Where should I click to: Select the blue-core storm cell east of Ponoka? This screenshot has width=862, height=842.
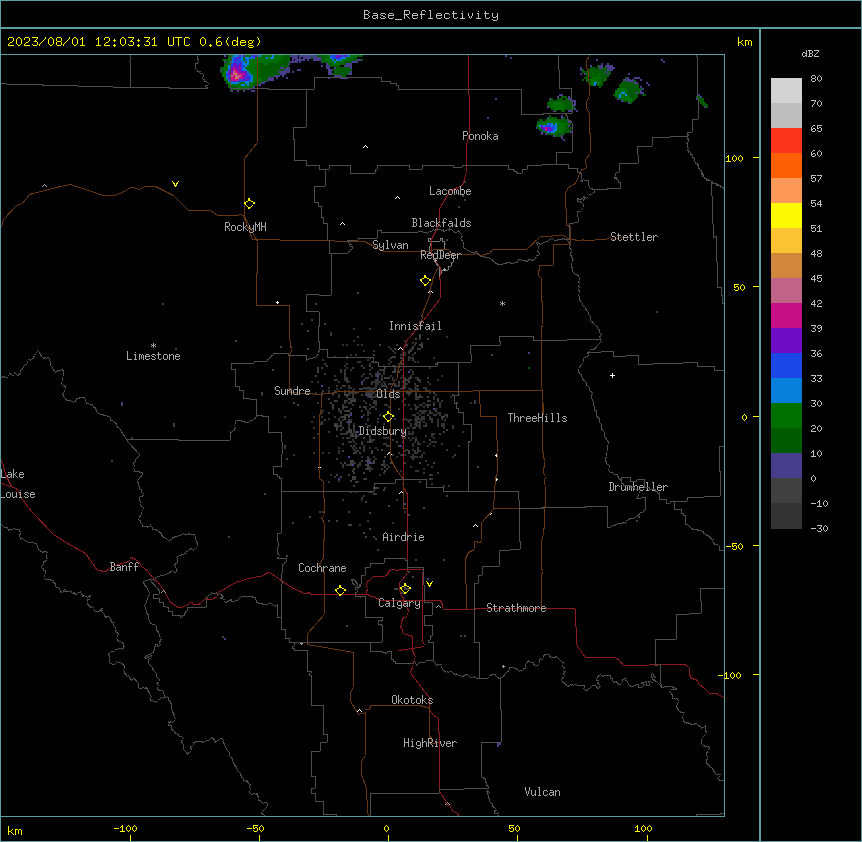click(554, 127)
